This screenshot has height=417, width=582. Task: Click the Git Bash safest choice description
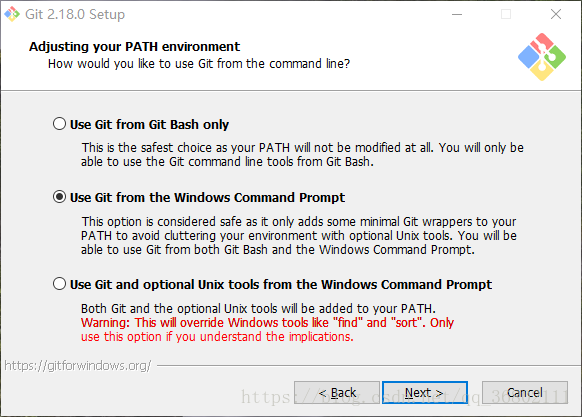click(303, 155)
